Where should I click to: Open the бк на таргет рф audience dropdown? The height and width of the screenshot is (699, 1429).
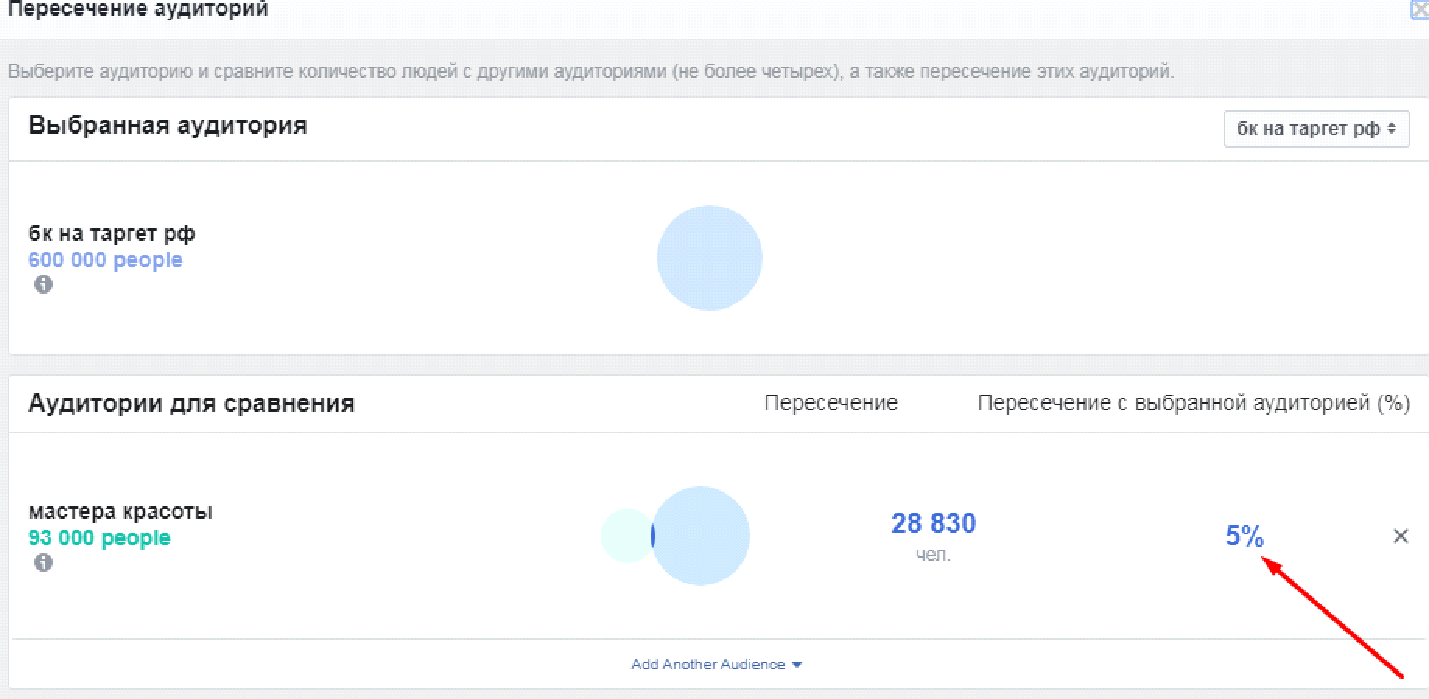coord(1316,129)
